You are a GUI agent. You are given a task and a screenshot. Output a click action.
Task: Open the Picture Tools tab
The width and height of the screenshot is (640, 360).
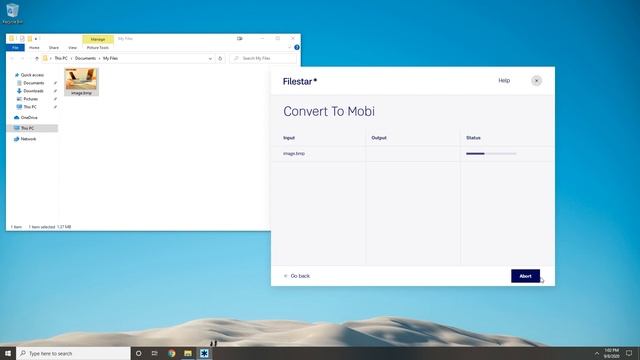pos(98,48)
